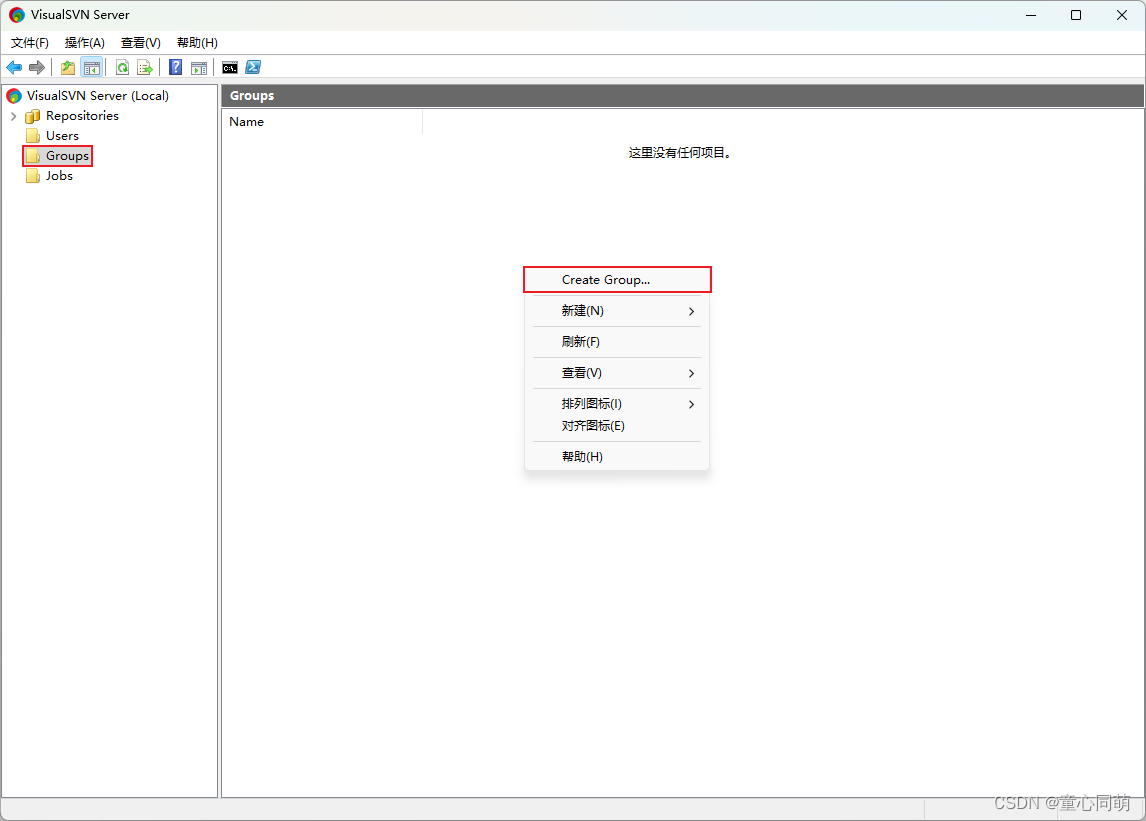Expand the Repositories tree node
The height and width of the screenshot is (821, 1146).
tap(13, 116)
